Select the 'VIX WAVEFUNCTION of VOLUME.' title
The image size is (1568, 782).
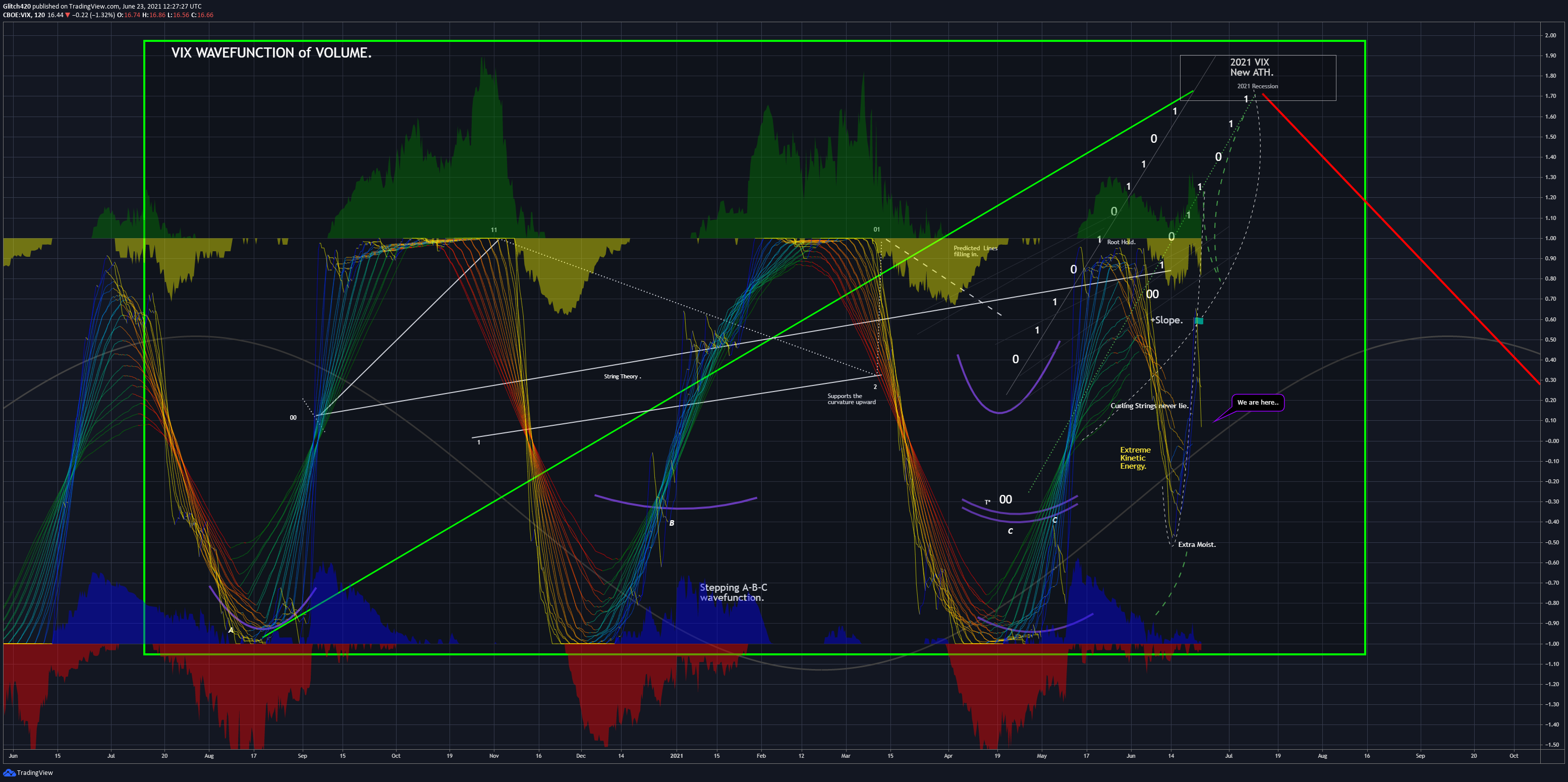coord(271,53)
